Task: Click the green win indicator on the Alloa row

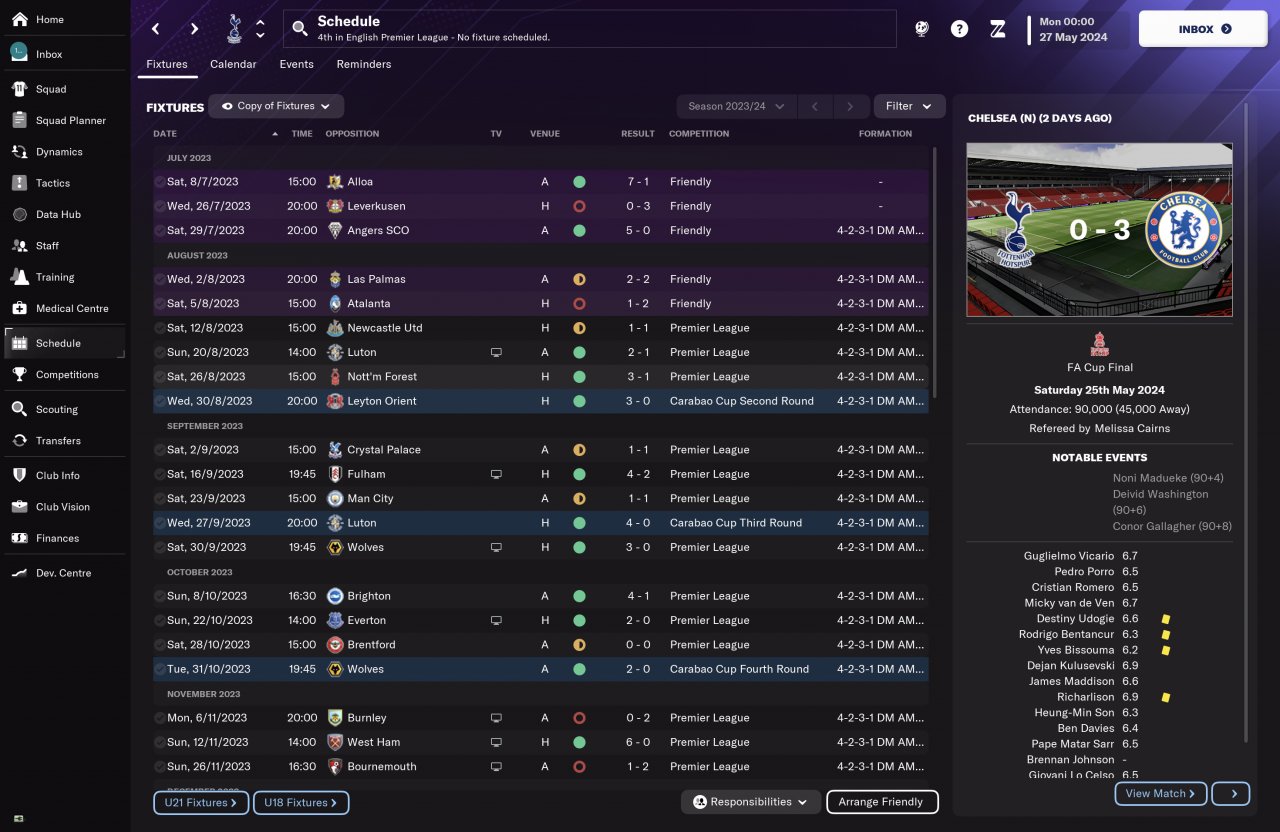Action: 579,182
